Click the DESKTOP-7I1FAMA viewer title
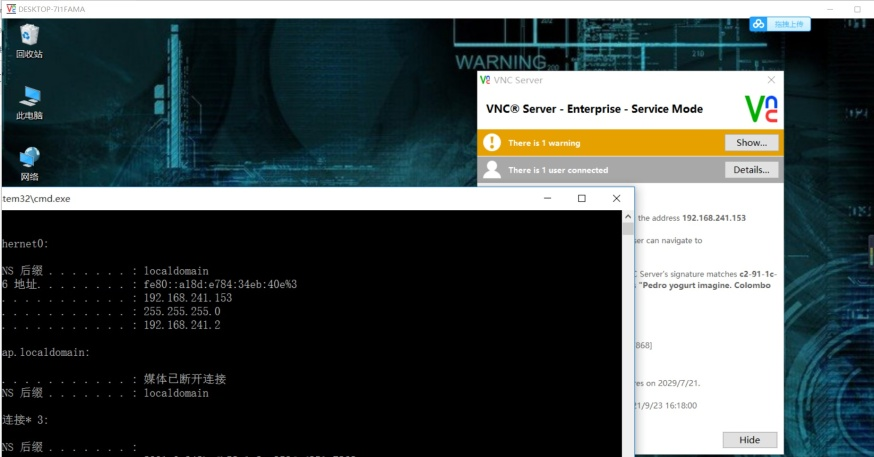 51,9
